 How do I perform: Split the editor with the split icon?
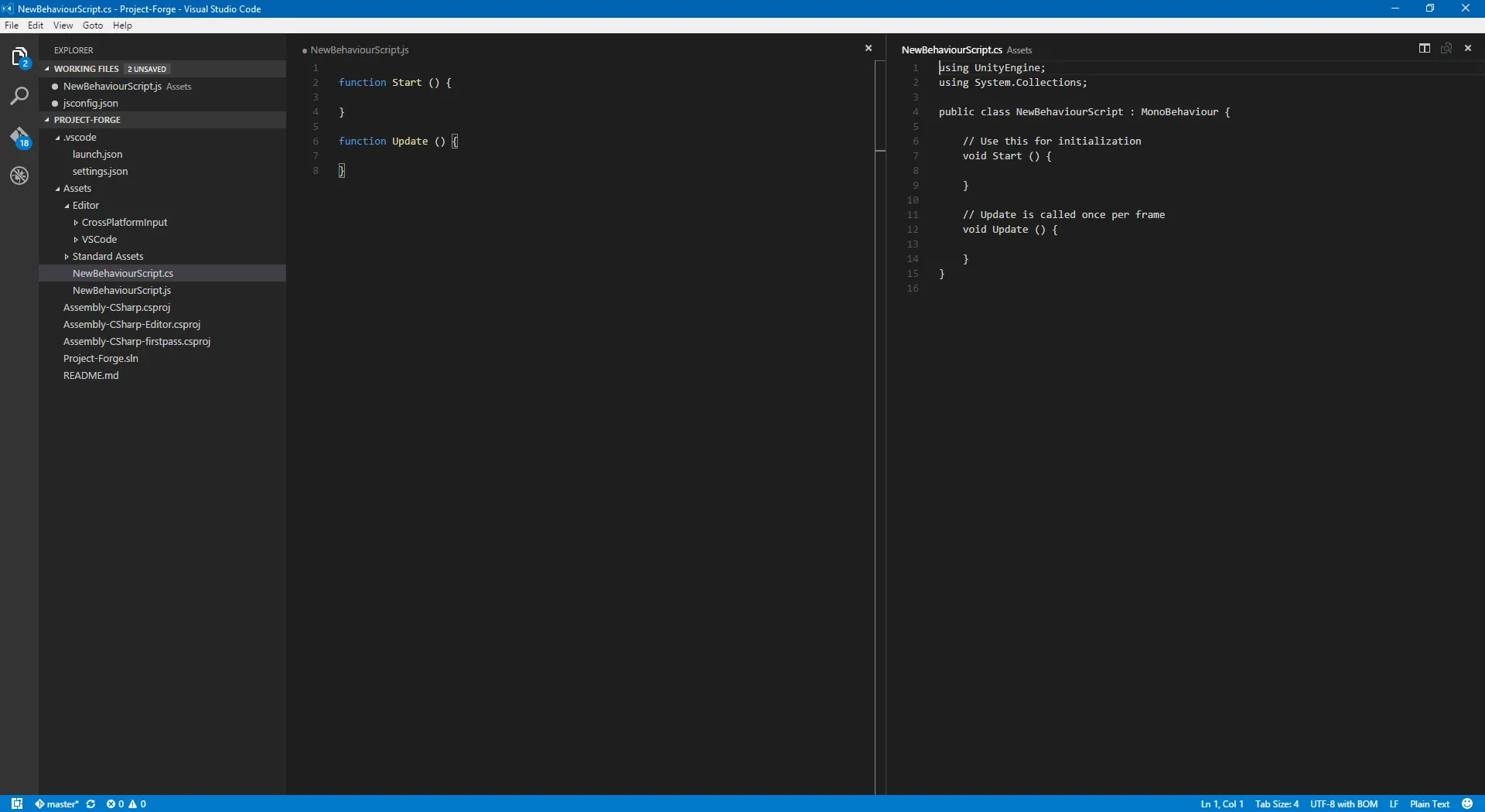[1425, 48]
